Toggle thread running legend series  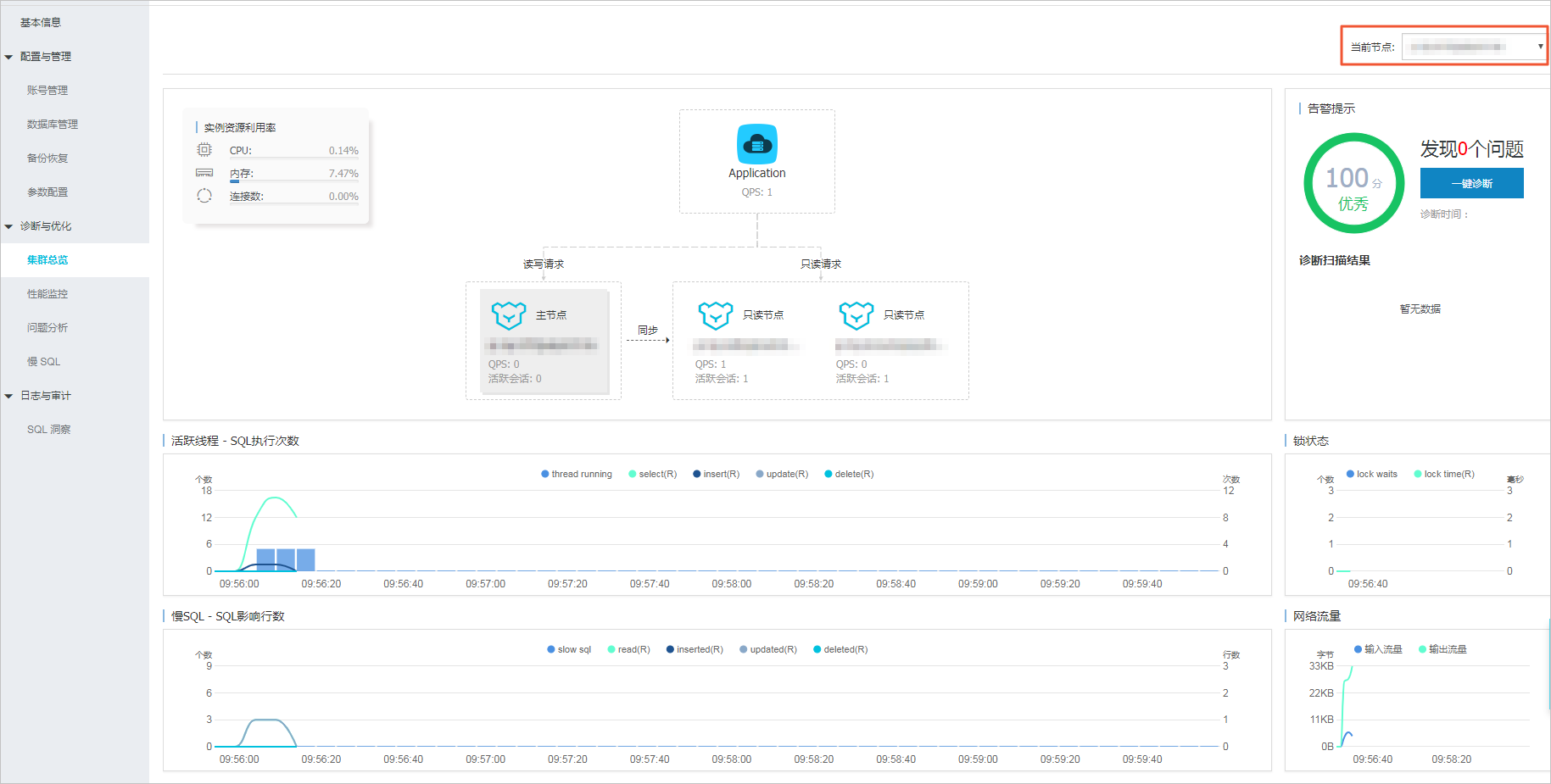577,474
